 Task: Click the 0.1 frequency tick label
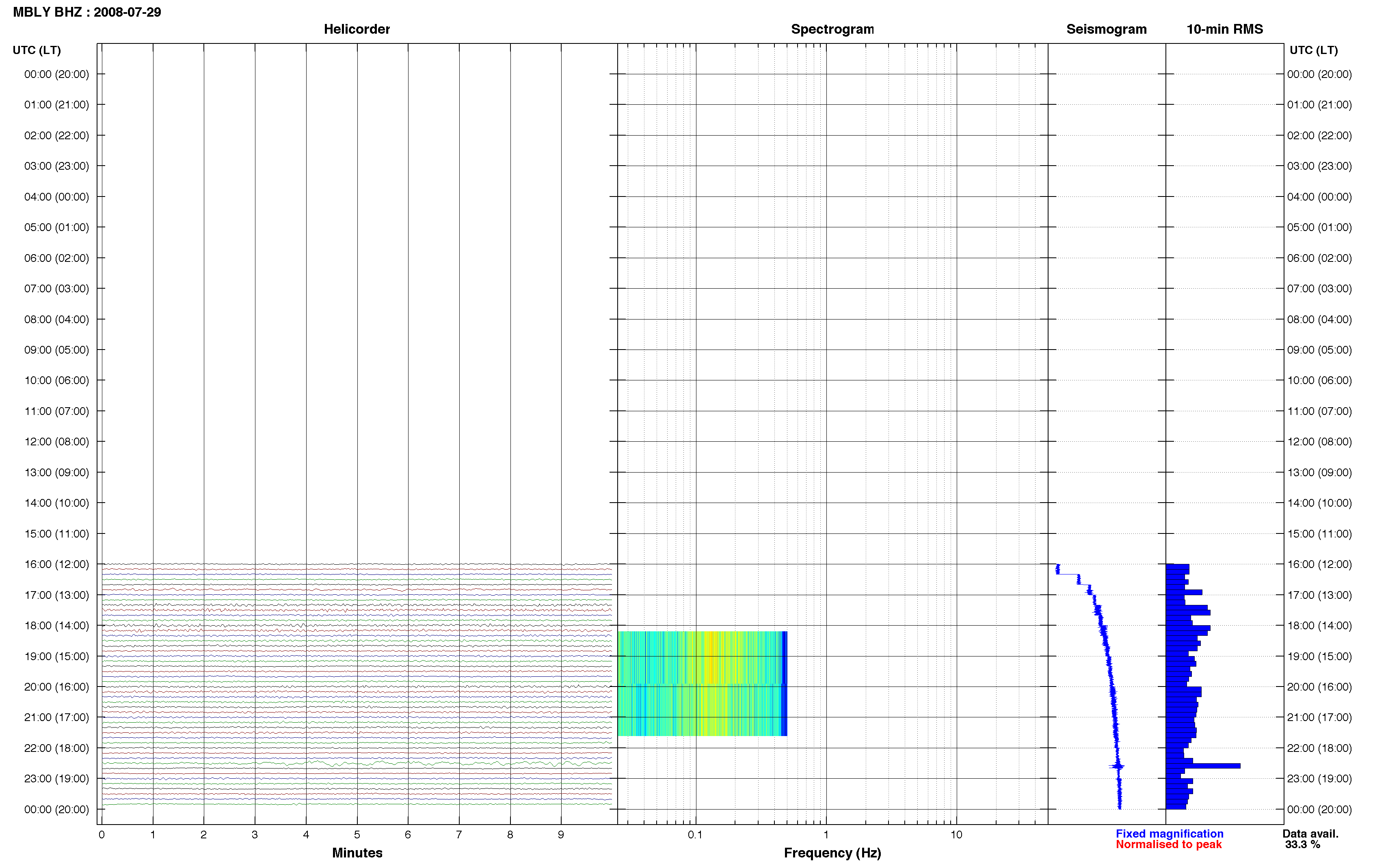[x=695, y=835]
